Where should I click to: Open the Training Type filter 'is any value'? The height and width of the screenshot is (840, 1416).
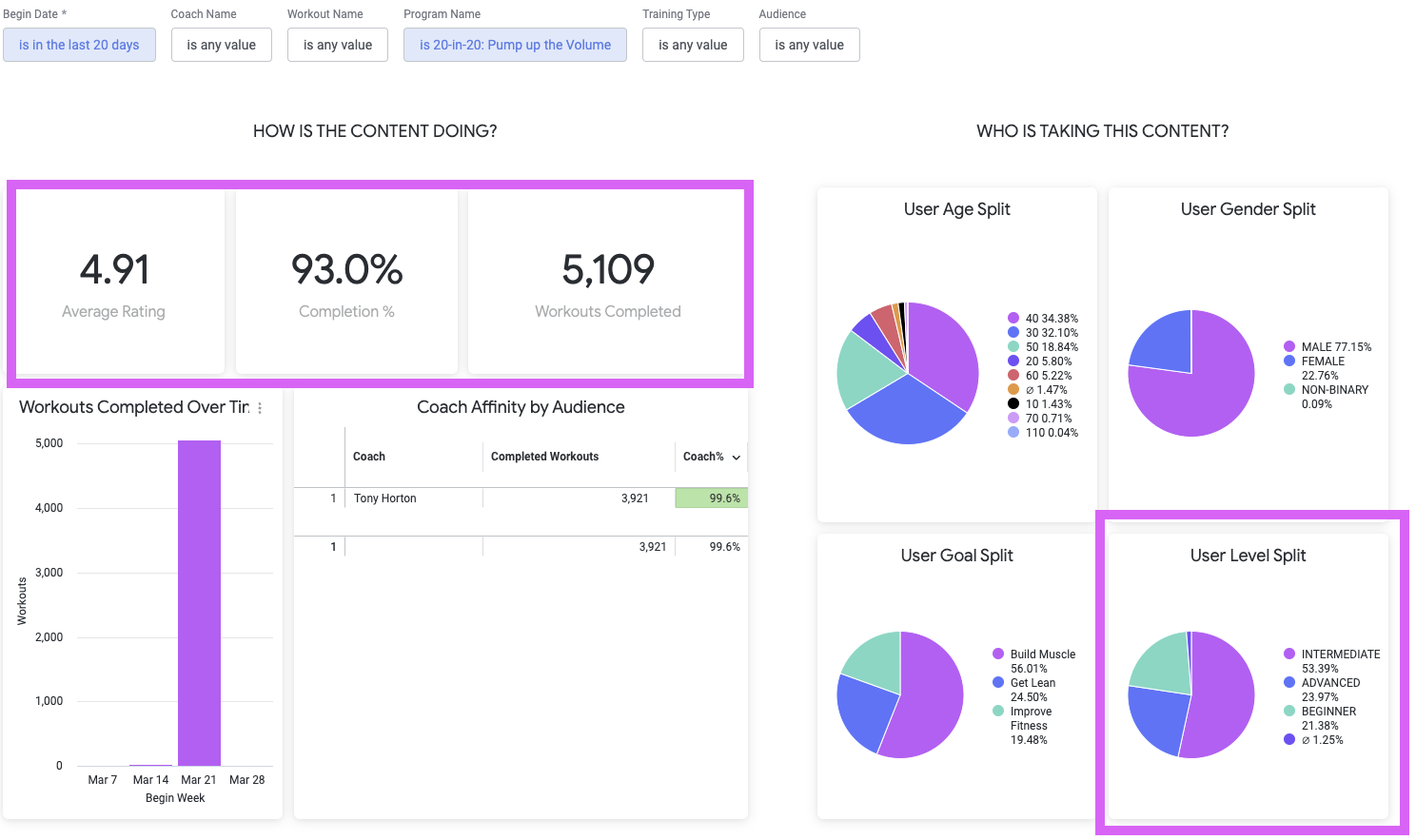pos(693,45)
